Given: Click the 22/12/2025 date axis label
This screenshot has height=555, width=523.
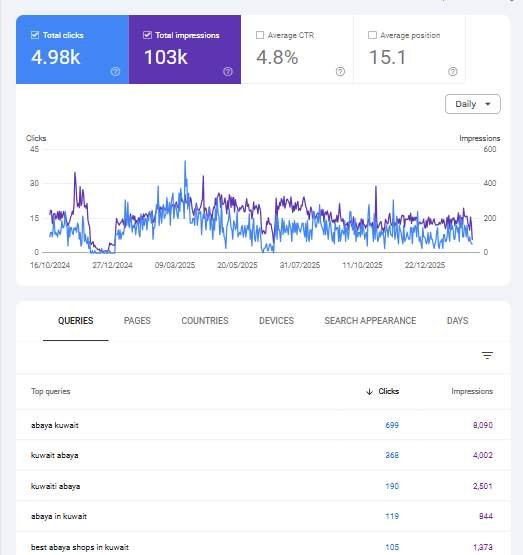Looking at the screenshot, I should coord(425,265).
